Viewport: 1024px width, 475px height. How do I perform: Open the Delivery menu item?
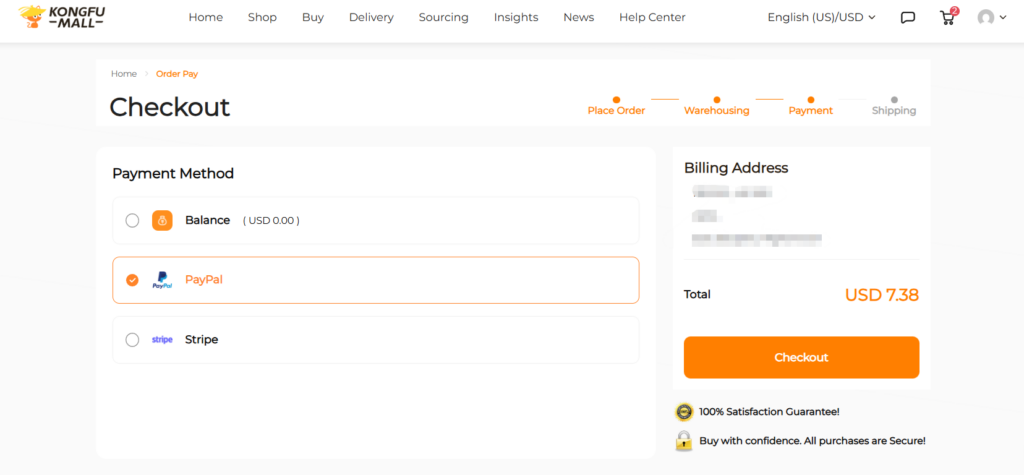pos(371,18)
